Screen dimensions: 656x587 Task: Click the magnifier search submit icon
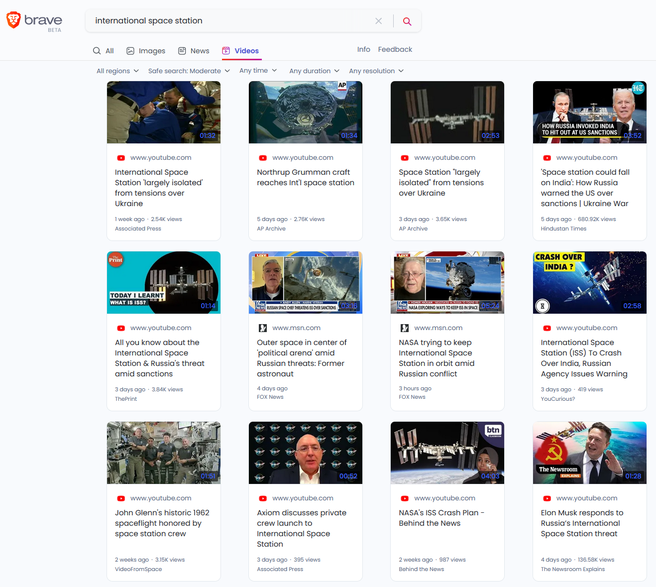407,21
